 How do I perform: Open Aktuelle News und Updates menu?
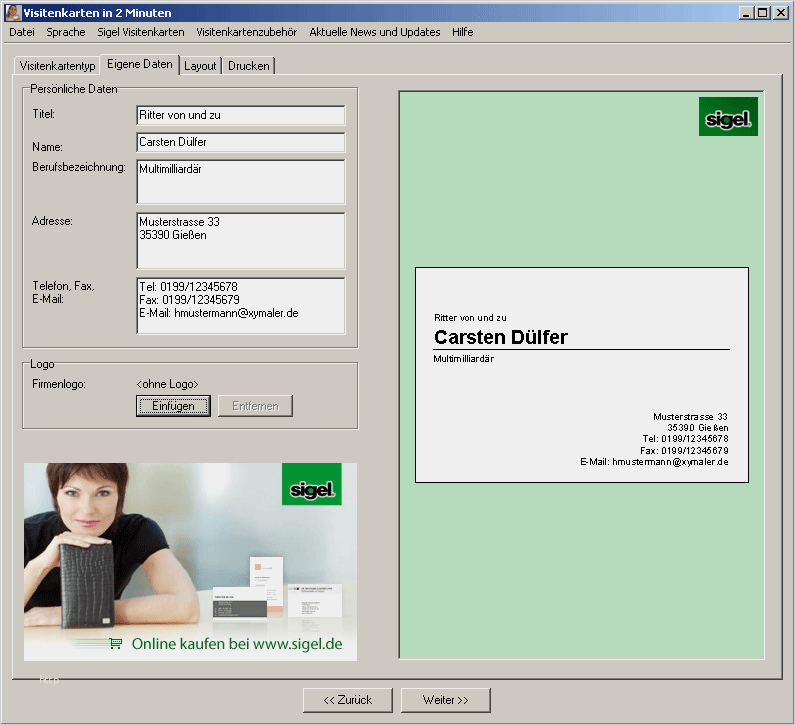click(375, 32)
